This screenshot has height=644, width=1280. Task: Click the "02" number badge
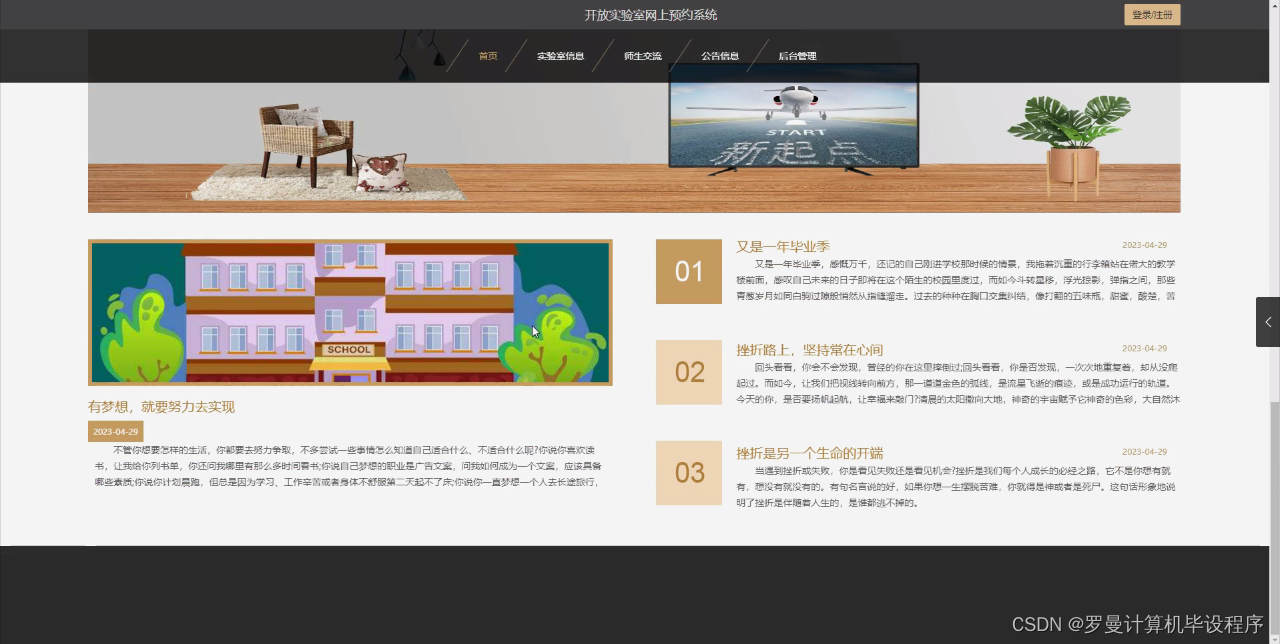pos(689,372)
